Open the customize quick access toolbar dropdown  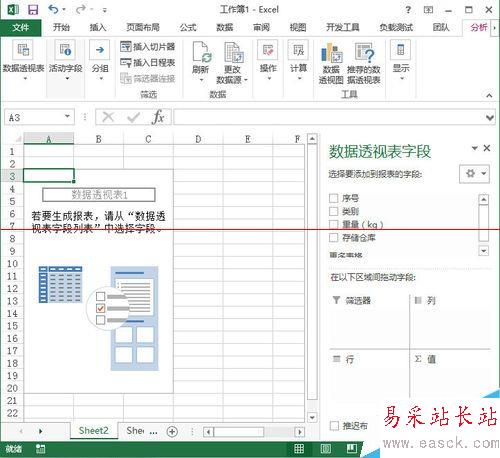coord(104,10)
